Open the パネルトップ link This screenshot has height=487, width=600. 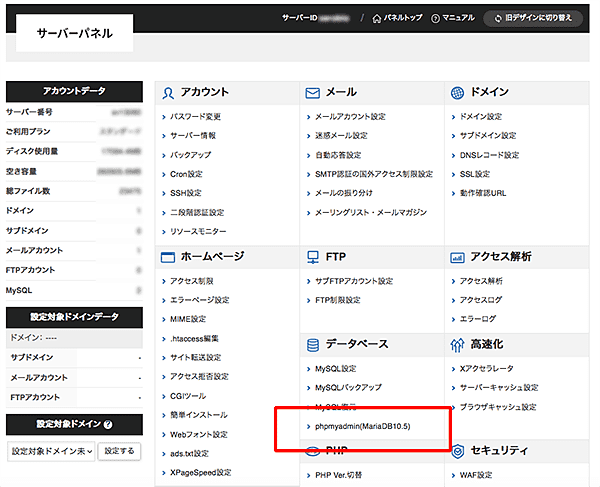click(x=397, y=18)
